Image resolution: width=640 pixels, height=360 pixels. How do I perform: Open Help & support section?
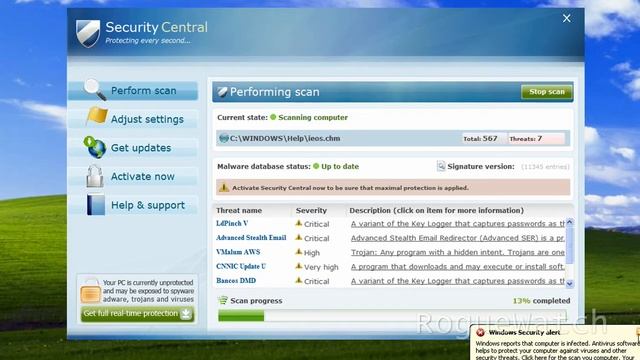133,205
